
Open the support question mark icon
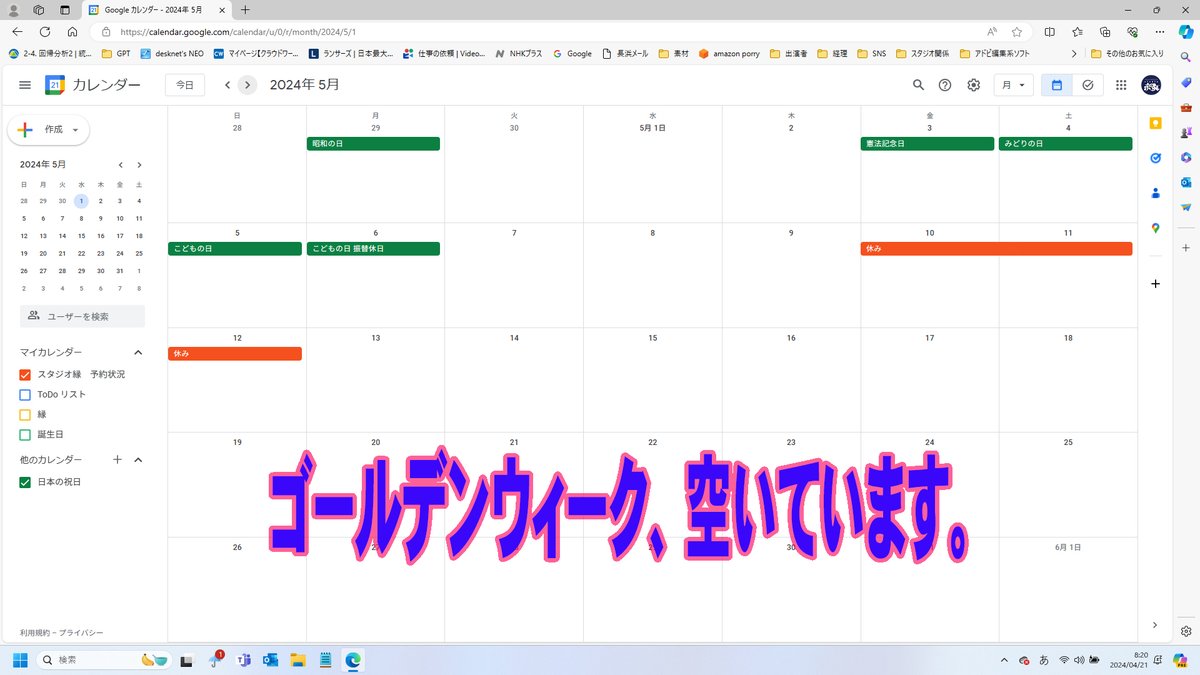click(945, 85)
